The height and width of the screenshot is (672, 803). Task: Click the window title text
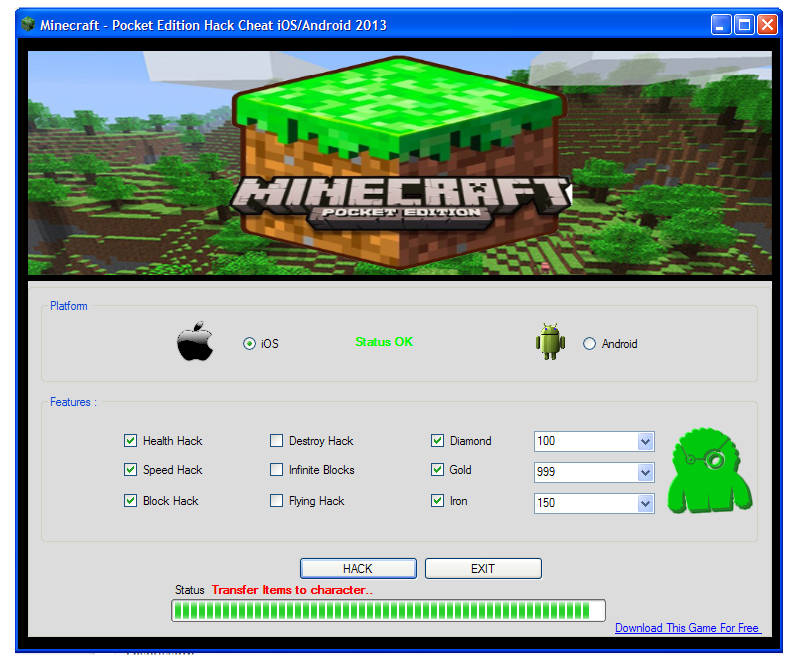point(214,25)
